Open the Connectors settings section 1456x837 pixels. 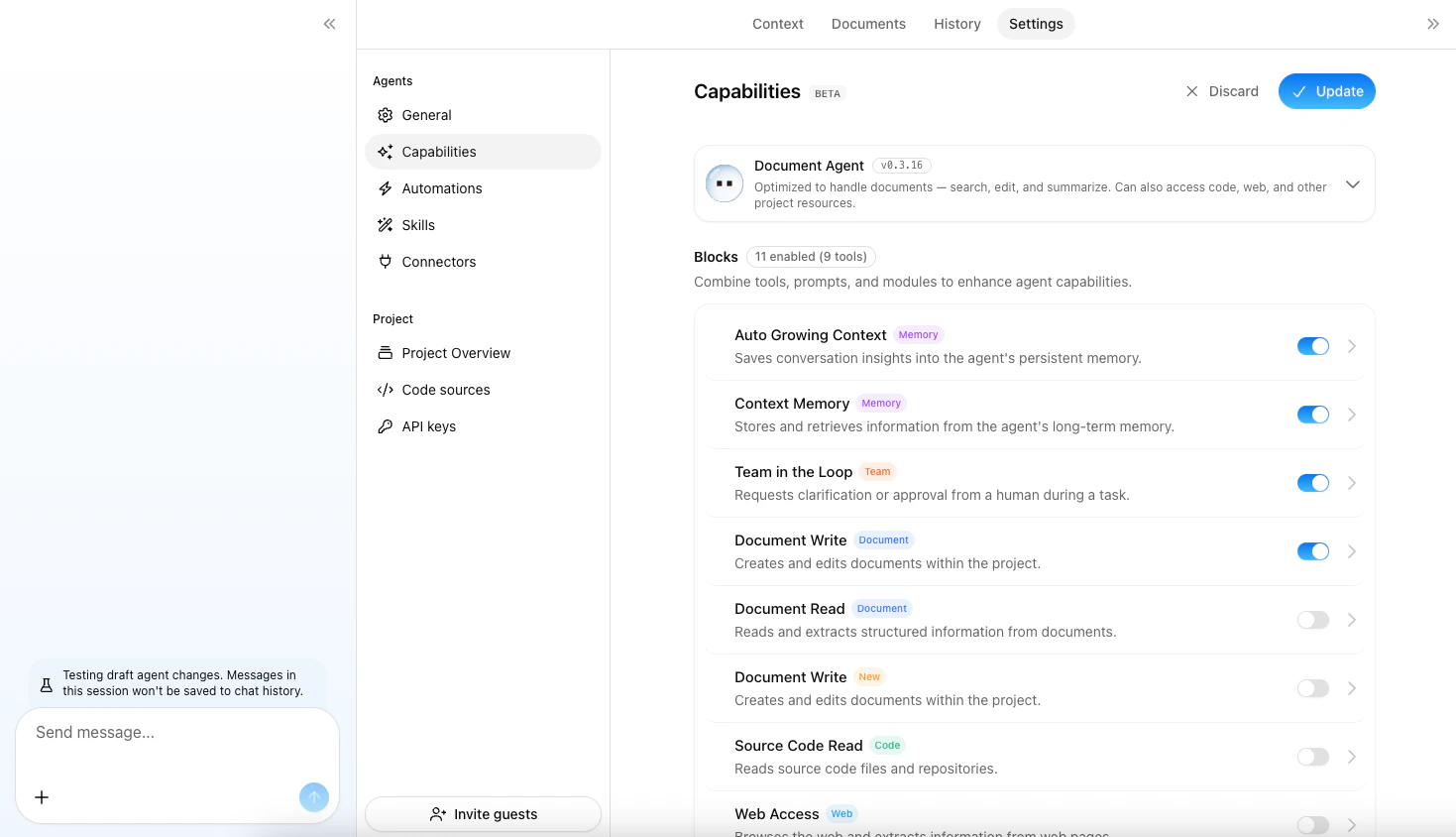pos(483,262)
